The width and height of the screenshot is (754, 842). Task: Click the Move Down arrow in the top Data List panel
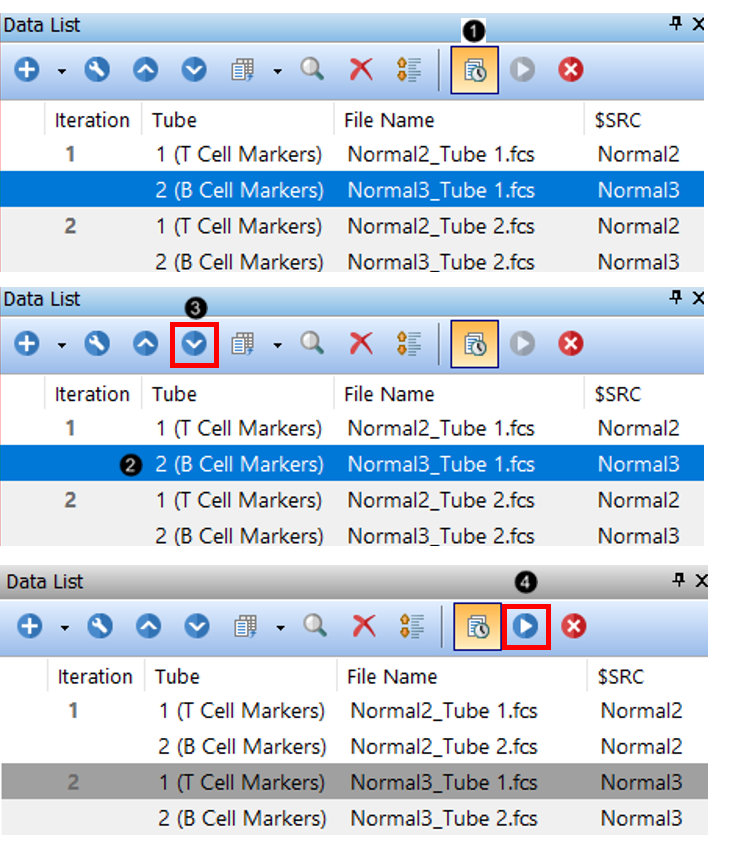(194, 69)
